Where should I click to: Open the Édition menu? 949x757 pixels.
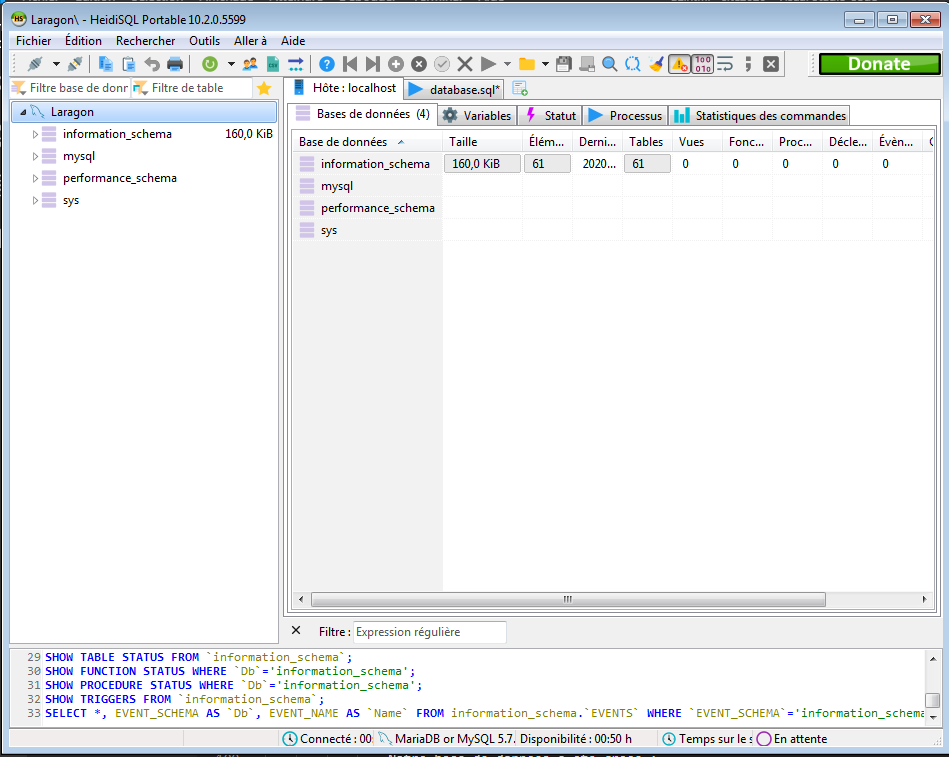[x=84, y=41]
